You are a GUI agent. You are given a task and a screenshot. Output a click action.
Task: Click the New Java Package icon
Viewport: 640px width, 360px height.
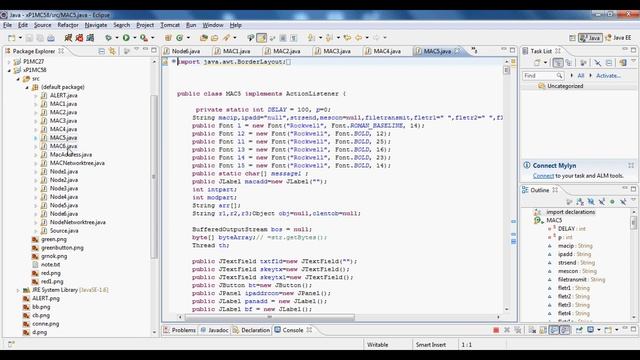168,38
